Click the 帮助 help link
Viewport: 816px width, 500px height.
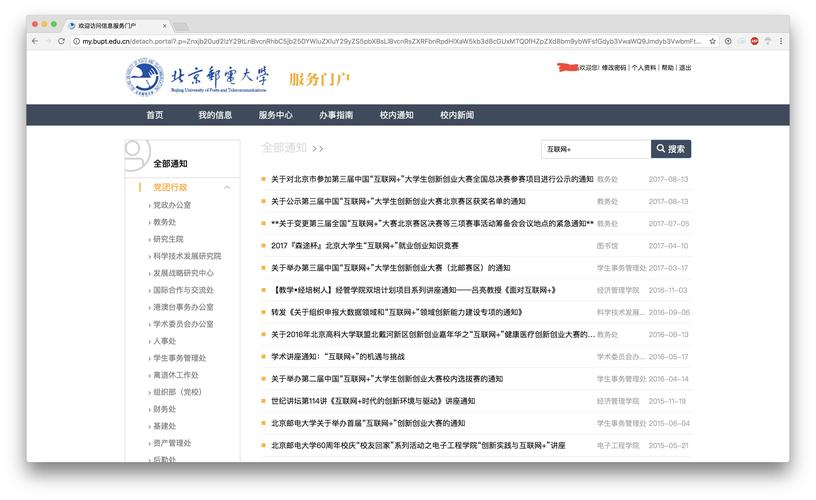[668, 68]
